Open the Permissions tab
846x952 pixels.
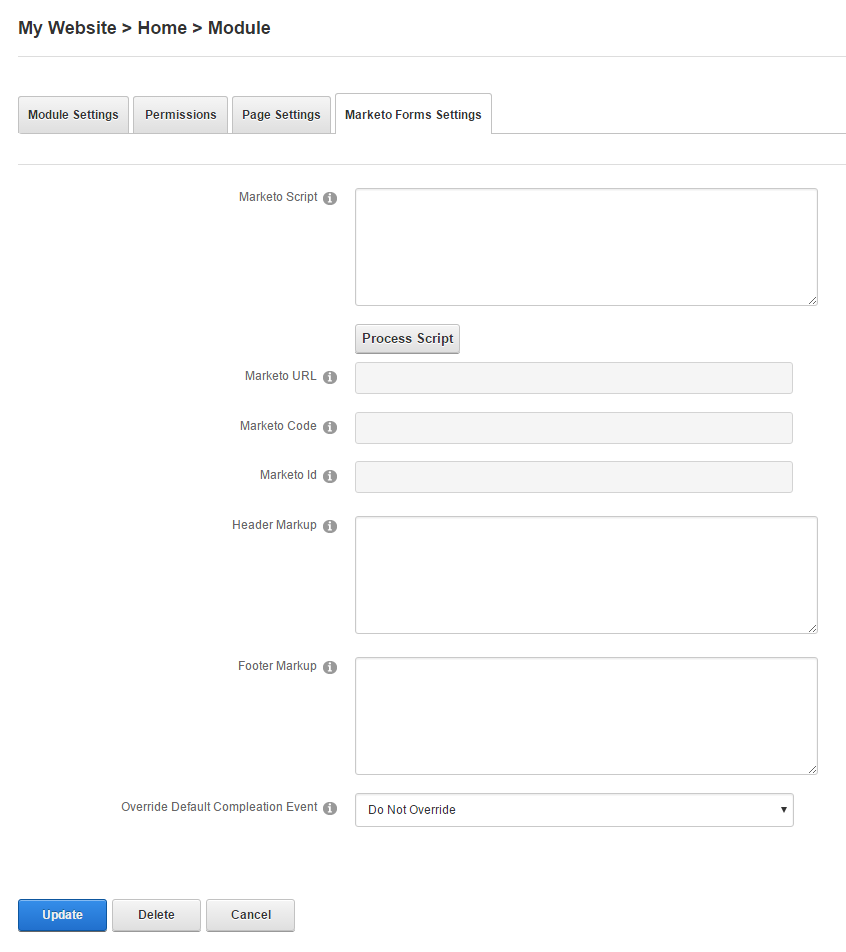180,115
